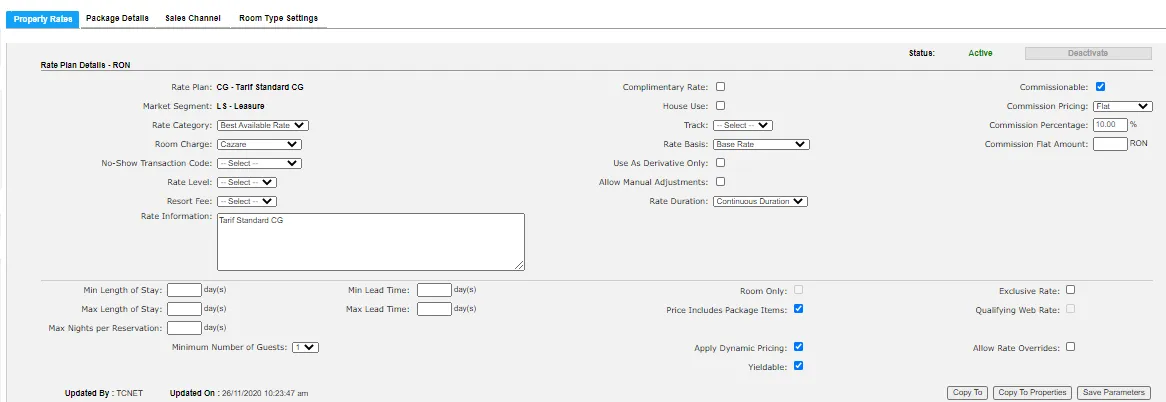
Task: Select rate plan name CG - Tarif Standard CG
Action: [x=260, y=87]
